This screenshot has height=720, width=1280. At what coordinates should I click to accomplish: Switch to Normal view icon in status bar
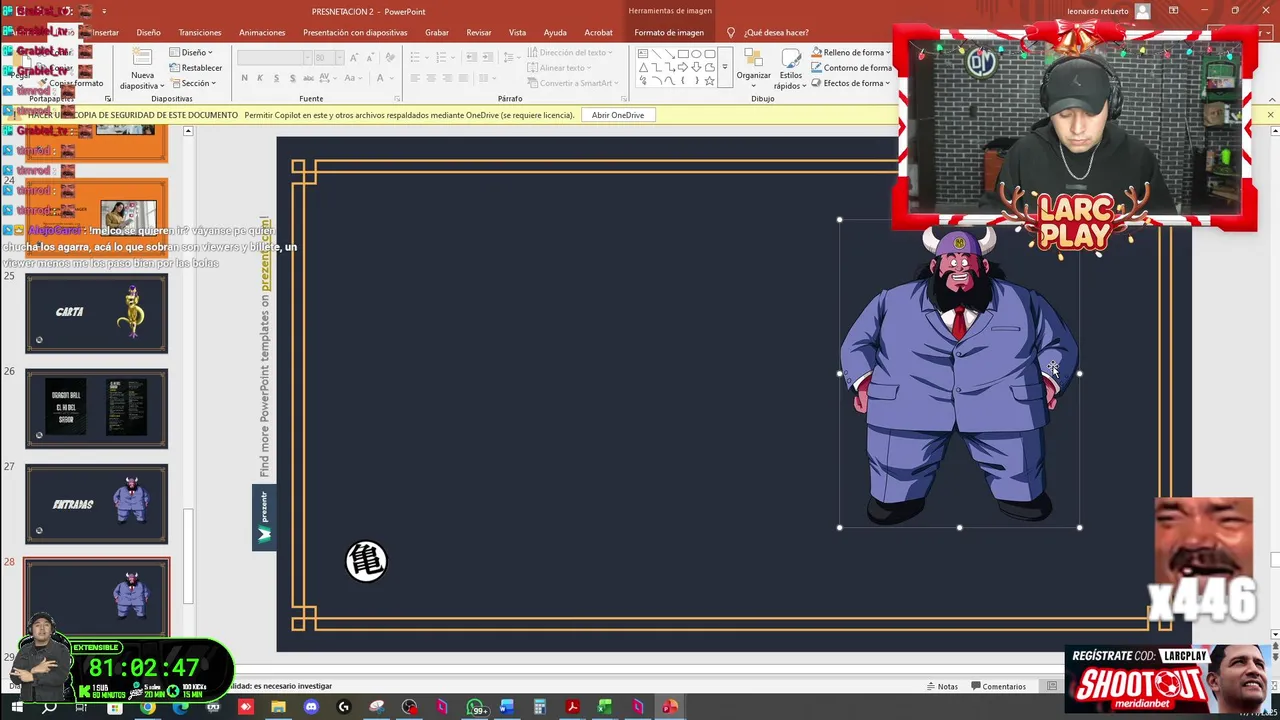[x=1052, y=686]
